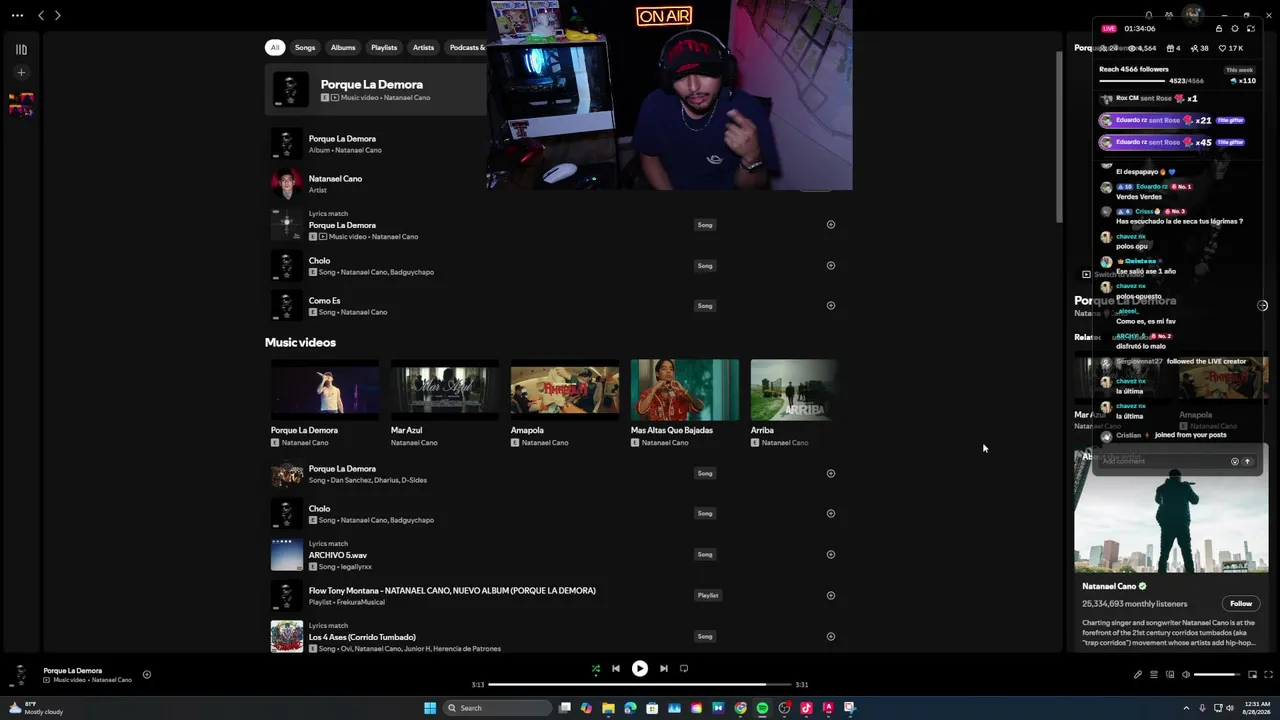Image resolution: width=1280 pixels, height=720 pixels.
Task: Select the All filter chip
Action: [x=274, y=47]
